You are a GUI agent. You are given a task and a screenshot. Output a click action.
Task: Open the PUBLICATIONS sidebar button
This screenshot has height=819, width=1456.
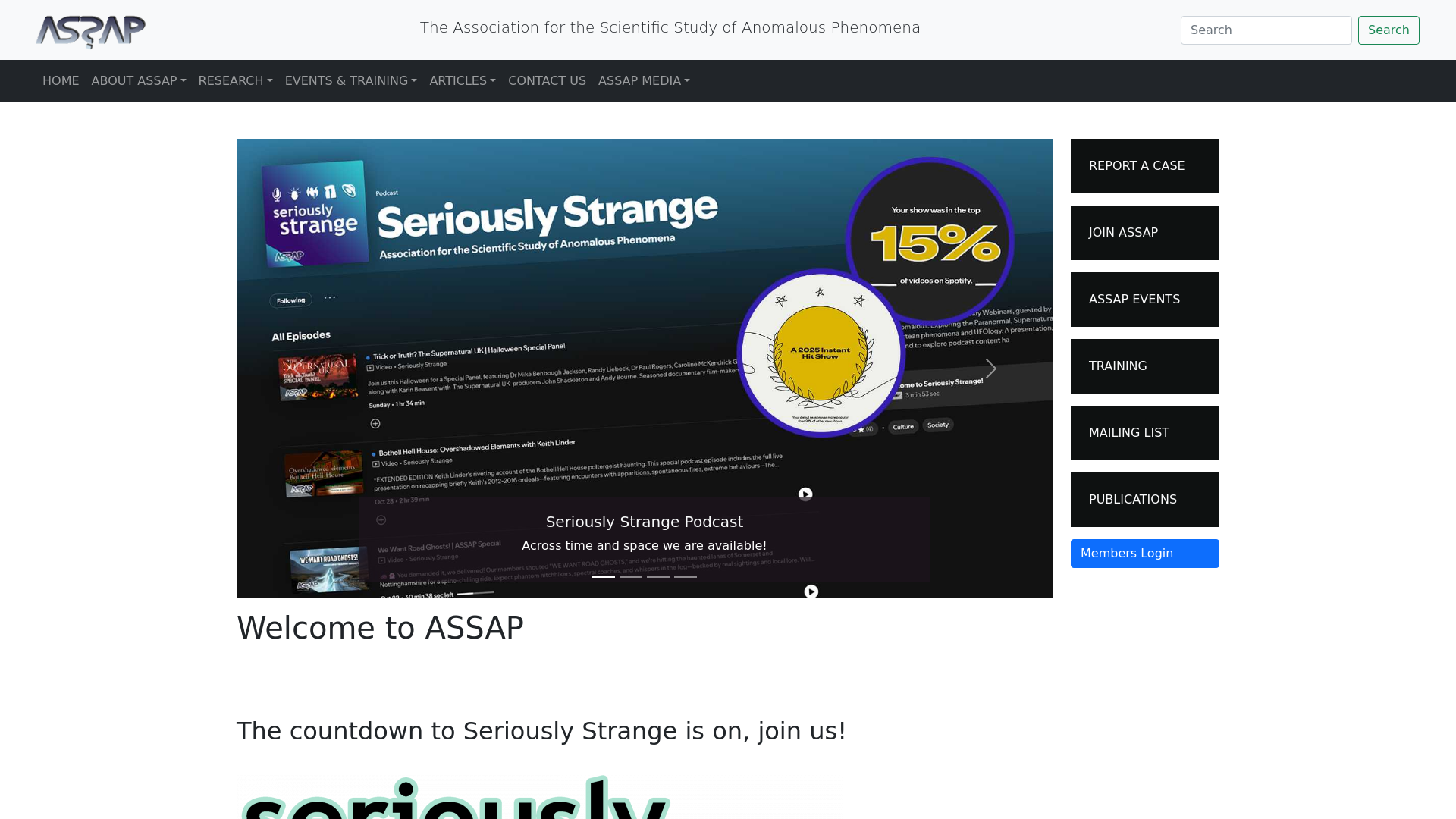tap(1145, 500)
